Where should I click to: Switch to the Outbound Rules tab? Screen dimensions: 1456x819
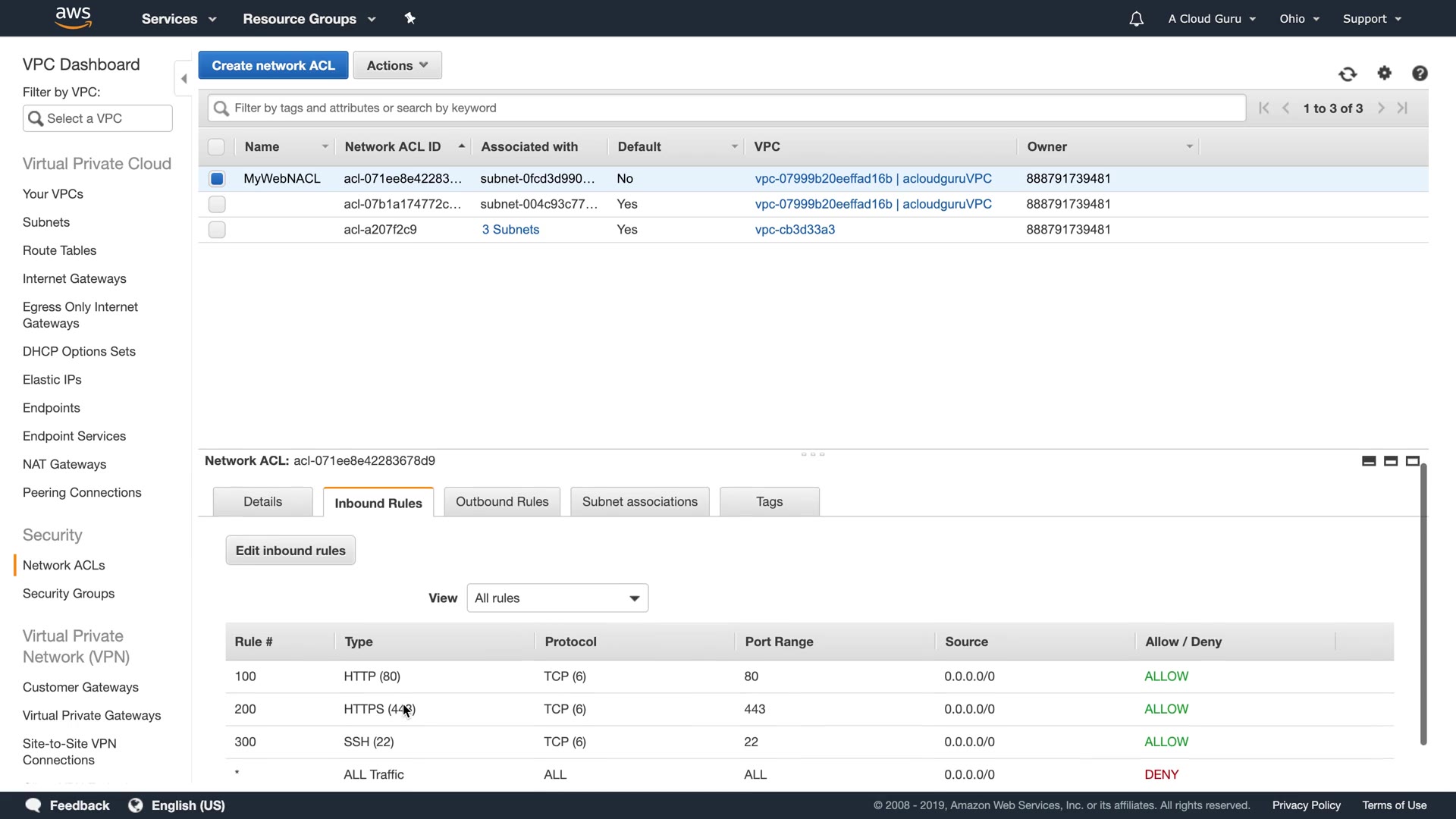[502, 502]
